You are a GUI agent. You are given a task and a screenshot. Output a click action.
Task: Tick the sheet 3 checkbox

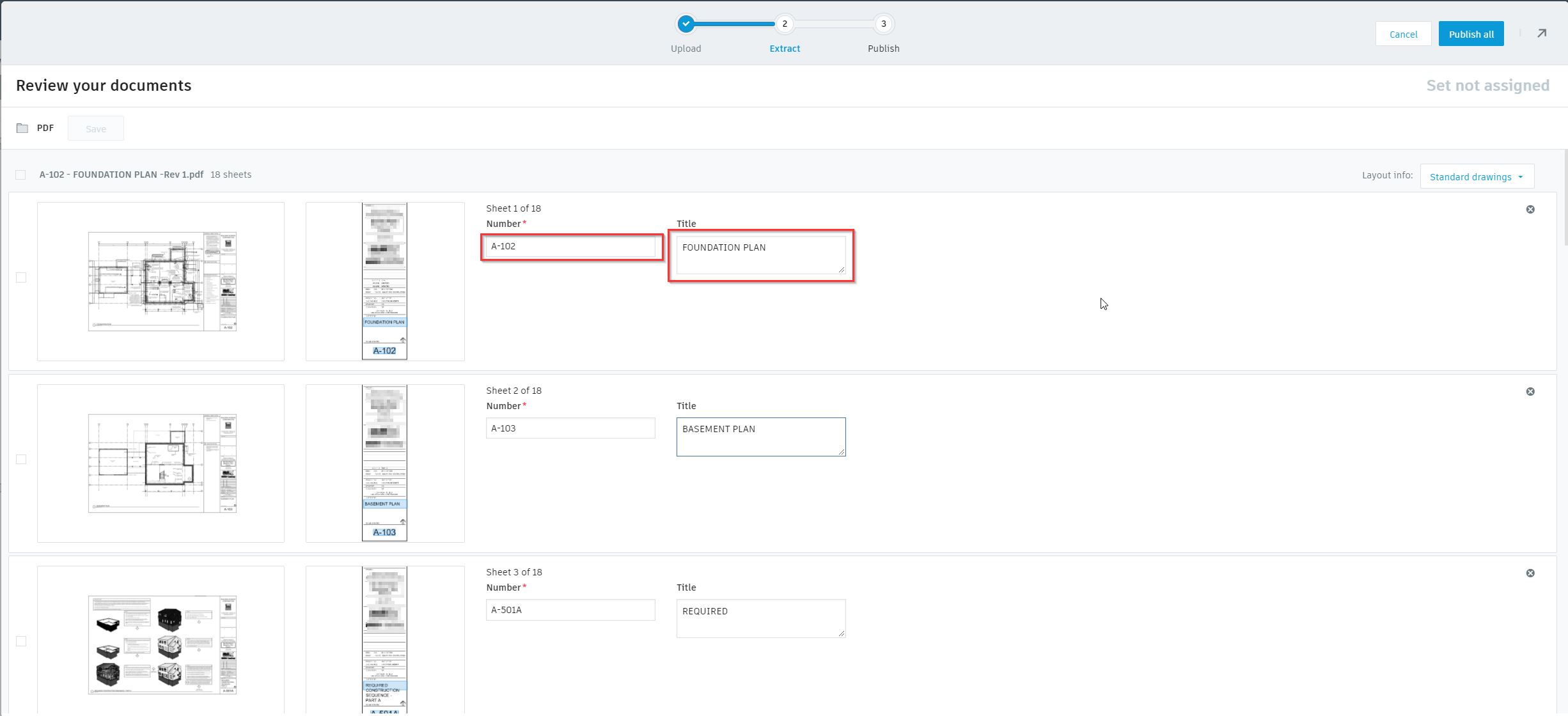(x=21, y=641)
